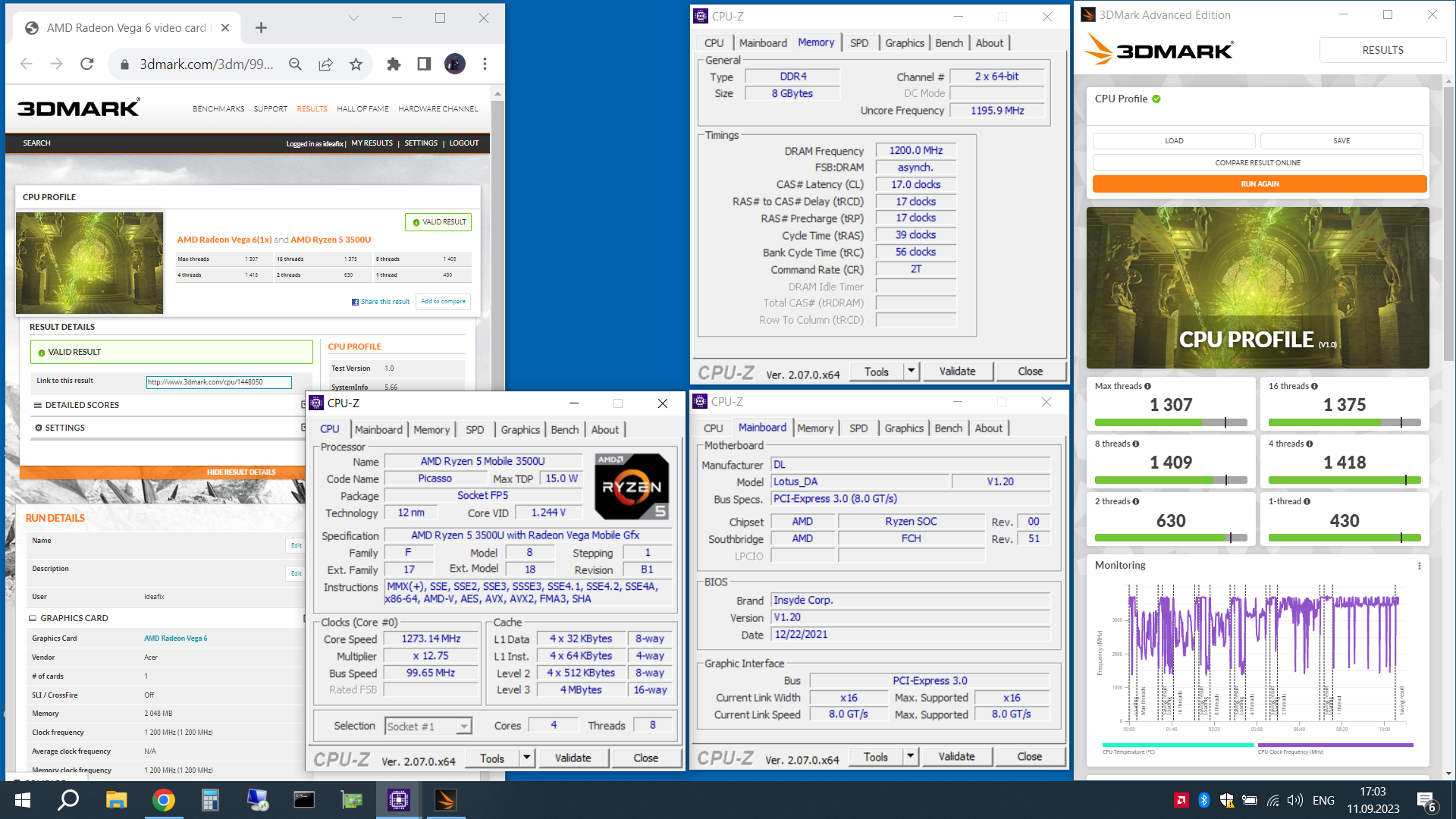
Task: Open Bench tab in Mainboard CPU-Z window
Action: (948, 428)
